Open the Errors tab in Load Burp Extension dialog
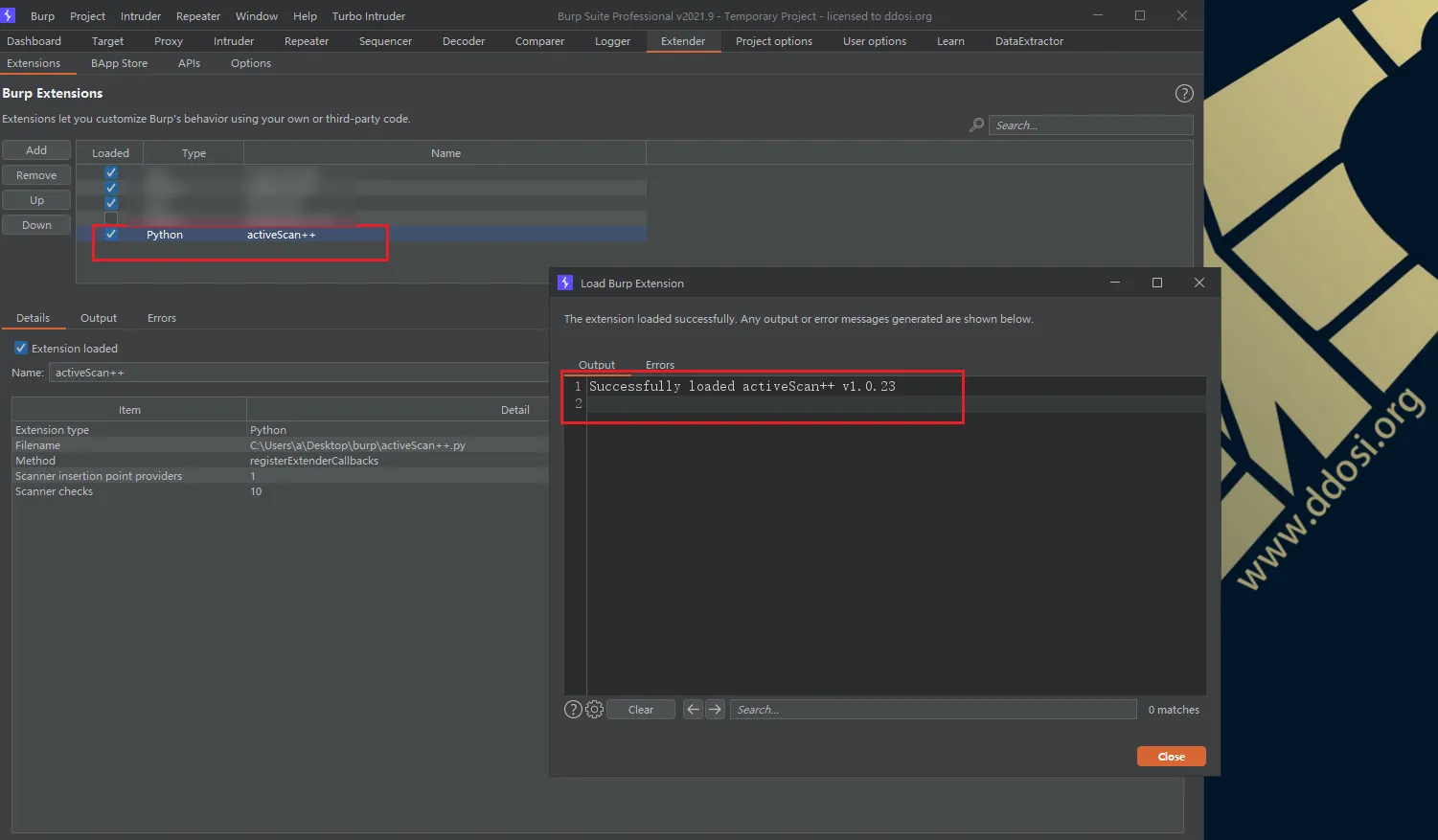This screenshot has width=1438, height=840. pos(660,365)
